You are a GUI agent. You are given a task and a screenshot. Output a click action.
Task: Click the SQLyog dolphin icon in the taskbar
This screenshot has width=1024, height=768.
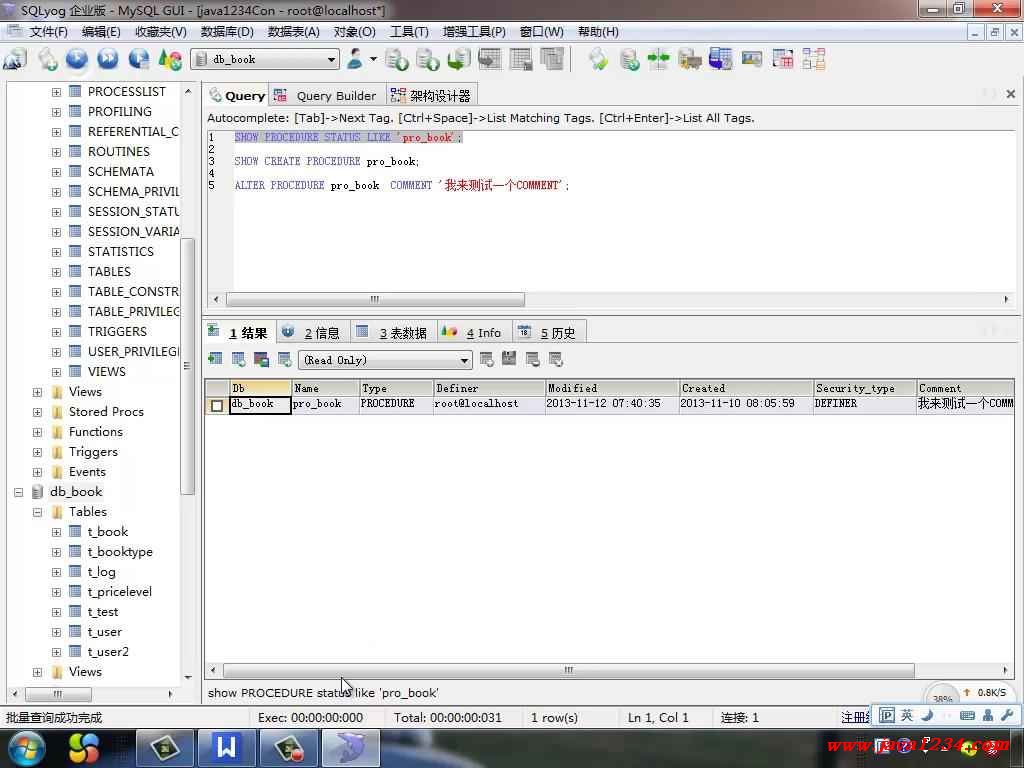click(x=351, y=748)
